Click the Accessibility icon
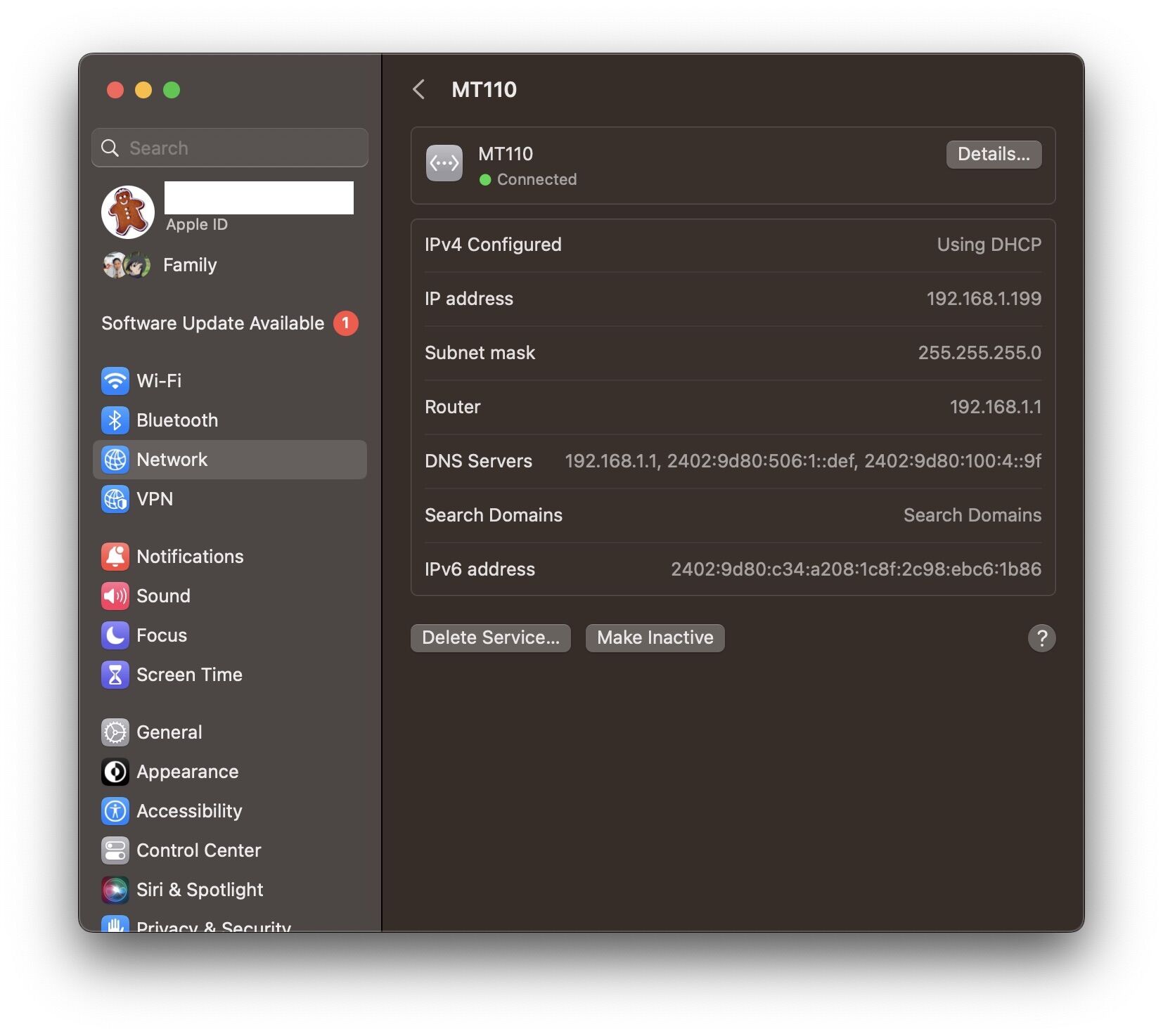This screenshot has height=1036, width=1163. click(115, 811)
